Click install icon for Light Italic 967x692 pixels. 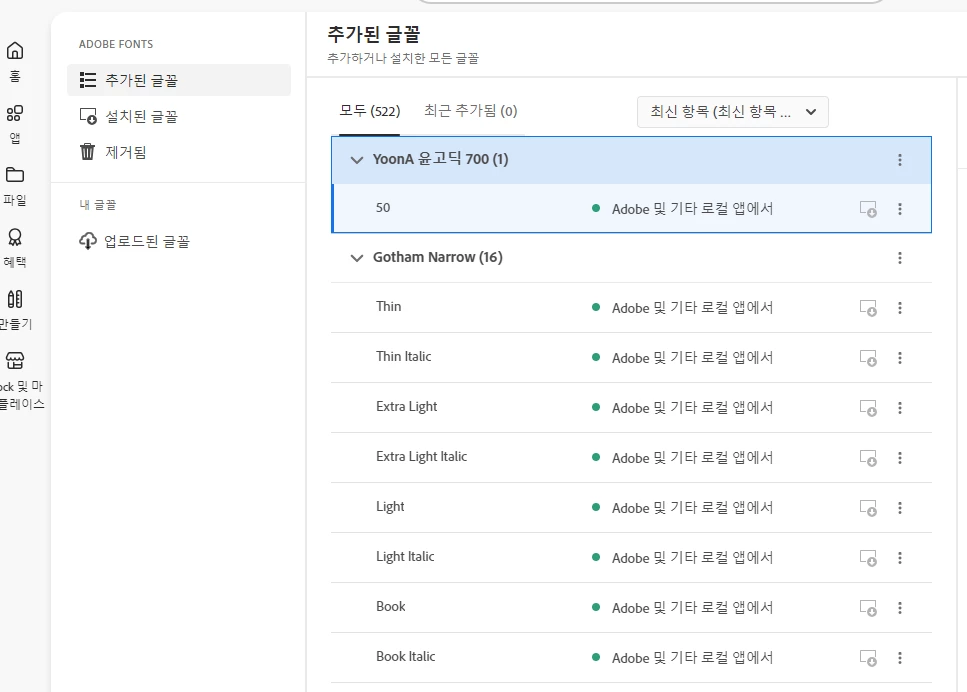pos(868,558)
